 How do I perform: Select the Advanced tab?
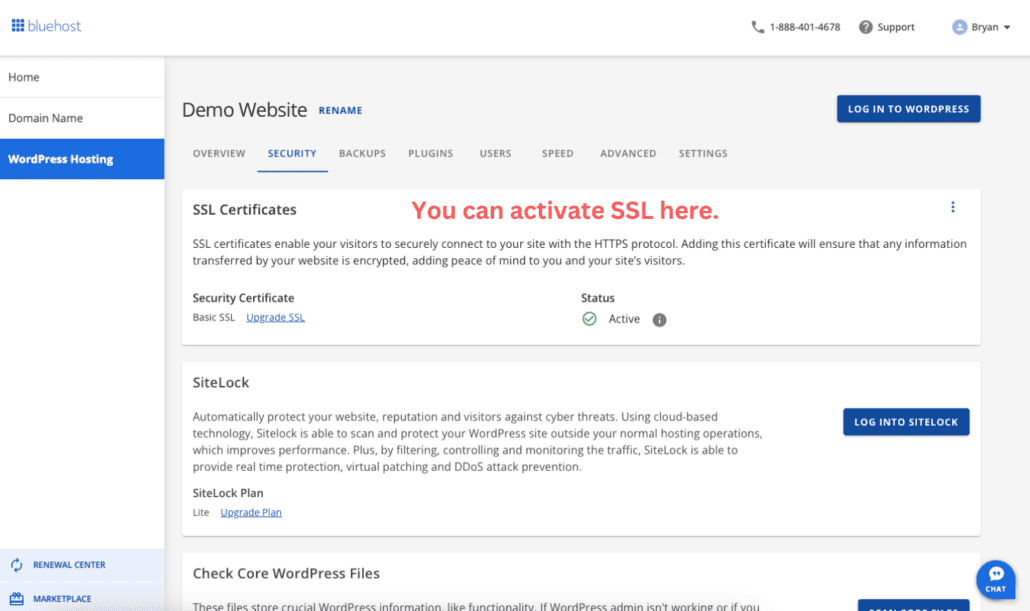[x=628, y=153]
